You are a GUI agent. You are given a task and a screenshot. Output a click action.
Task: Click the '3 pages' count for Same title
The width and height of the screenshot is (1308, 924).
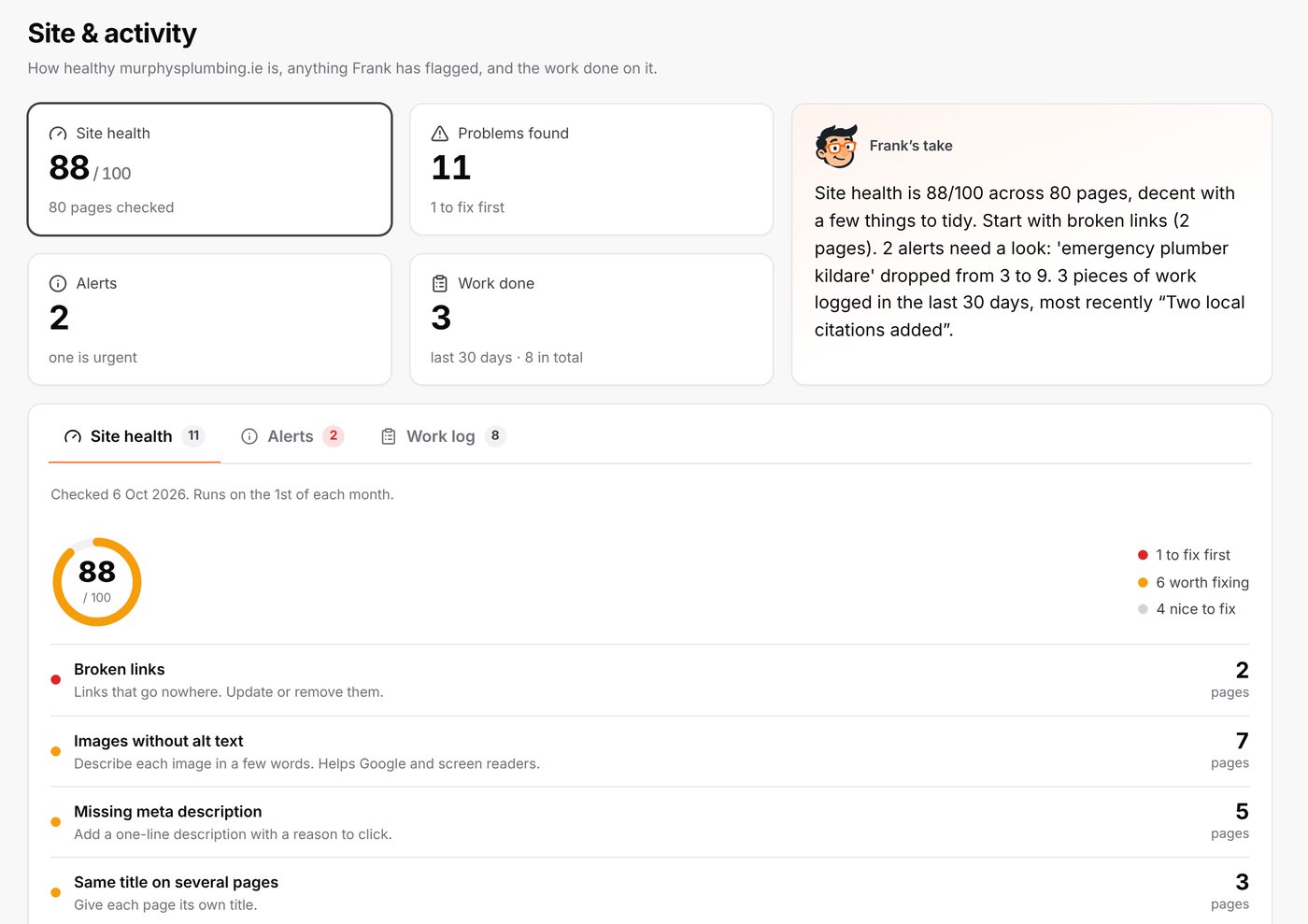[1230, 891]
